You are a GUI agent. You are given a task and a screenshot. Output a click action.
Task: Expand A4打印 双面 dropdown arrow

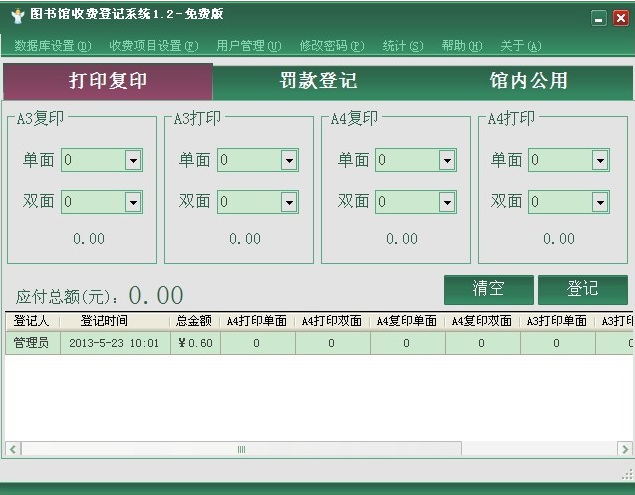point(600,202)
